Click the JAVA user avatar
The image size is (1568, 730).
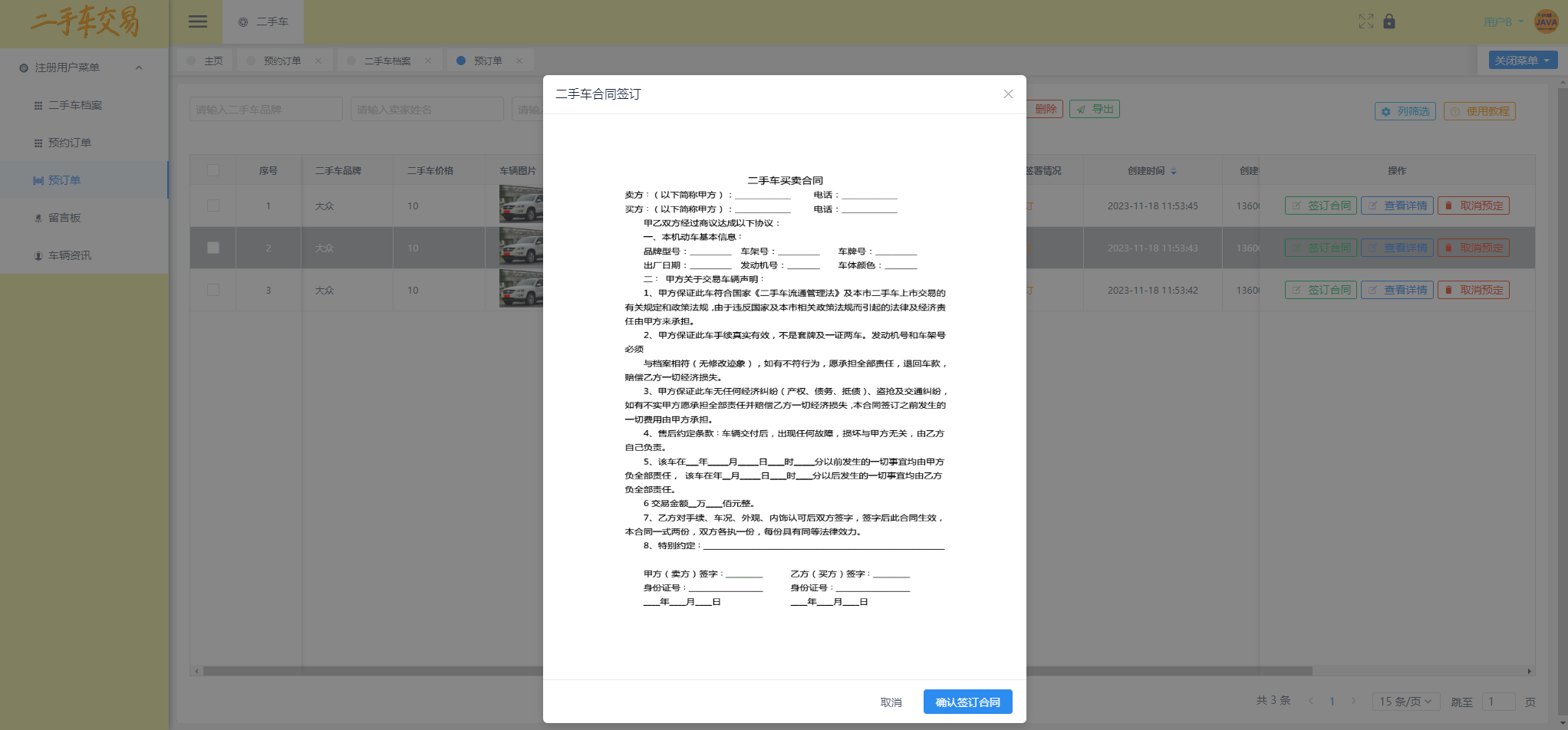(1546, 21)
